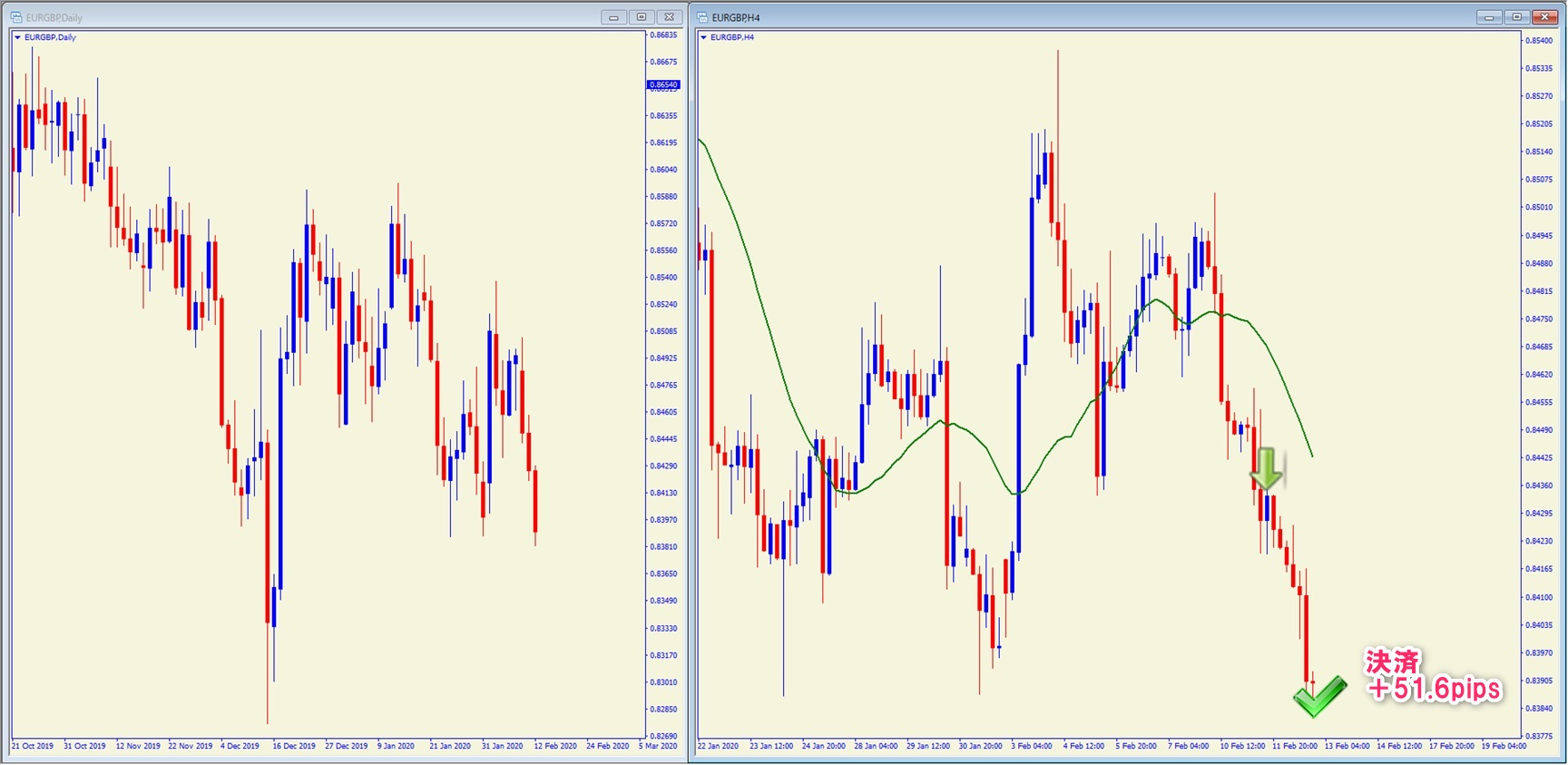1568x765 pixels.
Task: Click time label 5 Feb 20:00 on H4 chart
Action: click(1137, 746)
